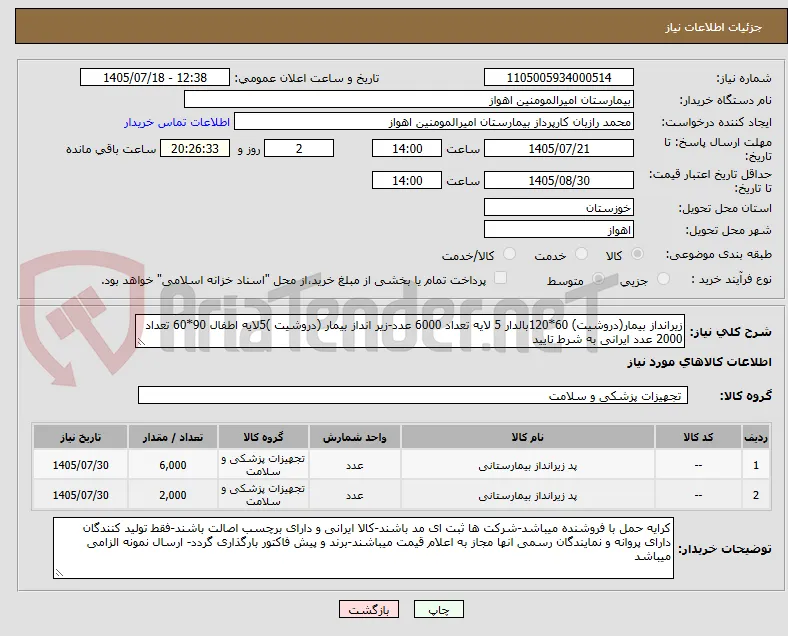Click quantity cell 6,000 in row 1
The height and width of the screenshot is (636, 788).
point(173,465)
